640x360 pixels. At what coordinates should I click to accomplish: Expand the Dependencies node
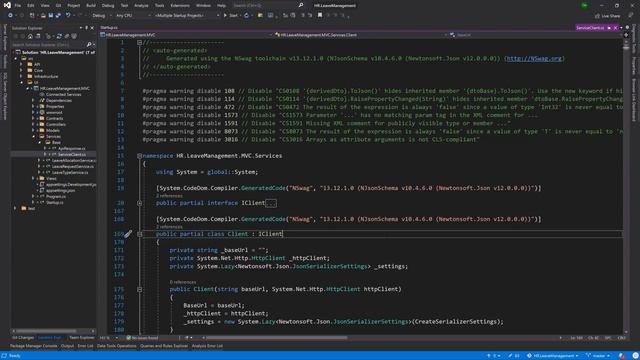33,100
